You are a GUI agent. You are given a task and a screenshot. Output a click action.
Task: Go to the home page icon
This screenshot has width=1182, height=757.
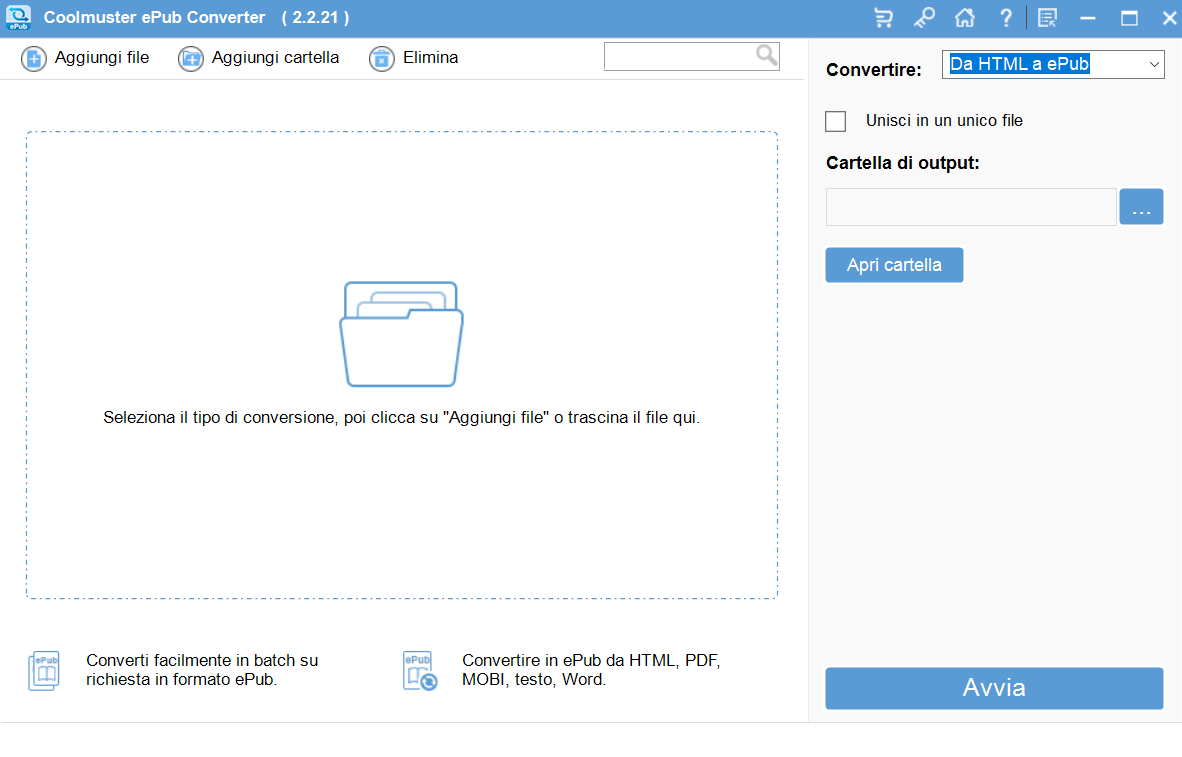pos(965,17)
